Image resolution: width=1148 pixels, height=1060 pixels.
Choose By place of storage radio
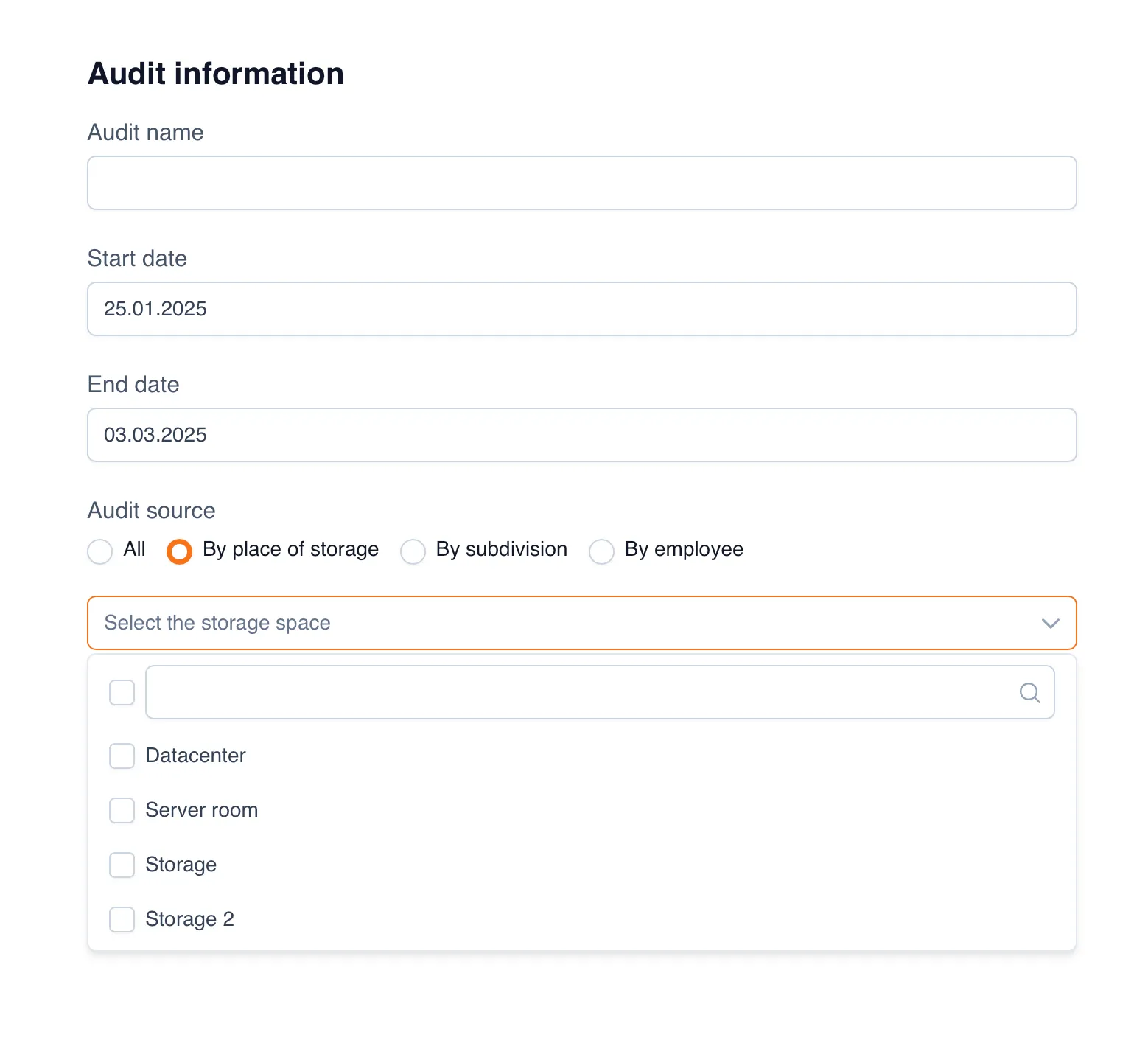point(179,551)
